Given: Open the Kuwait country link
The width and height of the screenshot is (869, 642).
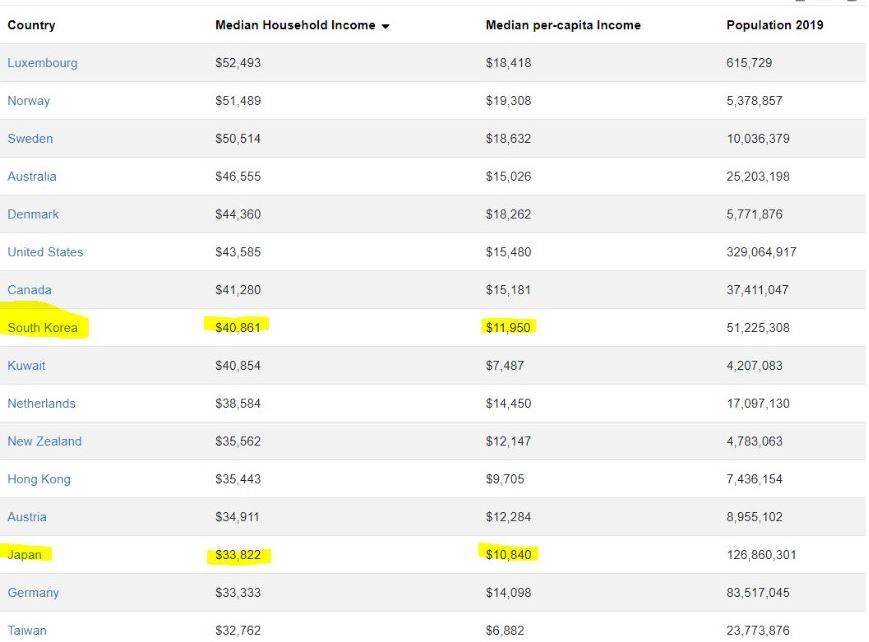Looking at the screenshot, I should tap(26, 366).
